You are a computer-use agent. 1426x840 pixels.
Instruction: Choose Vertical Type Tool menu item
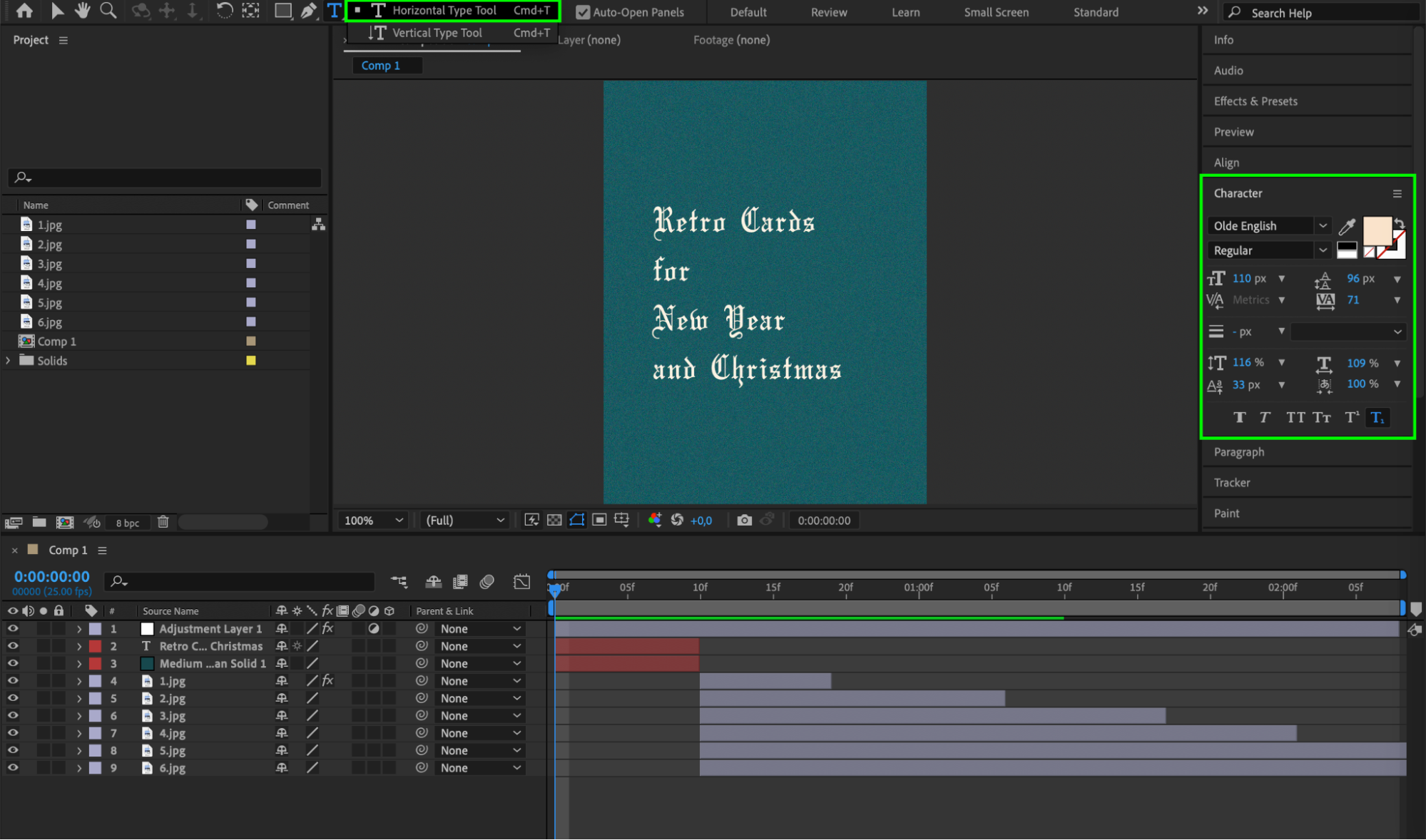437,33
